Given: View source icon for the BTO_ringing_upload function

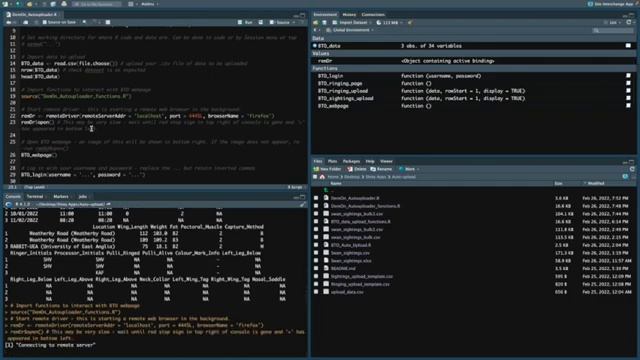Looking at the screenshot, I should click(x=628, y=91).
